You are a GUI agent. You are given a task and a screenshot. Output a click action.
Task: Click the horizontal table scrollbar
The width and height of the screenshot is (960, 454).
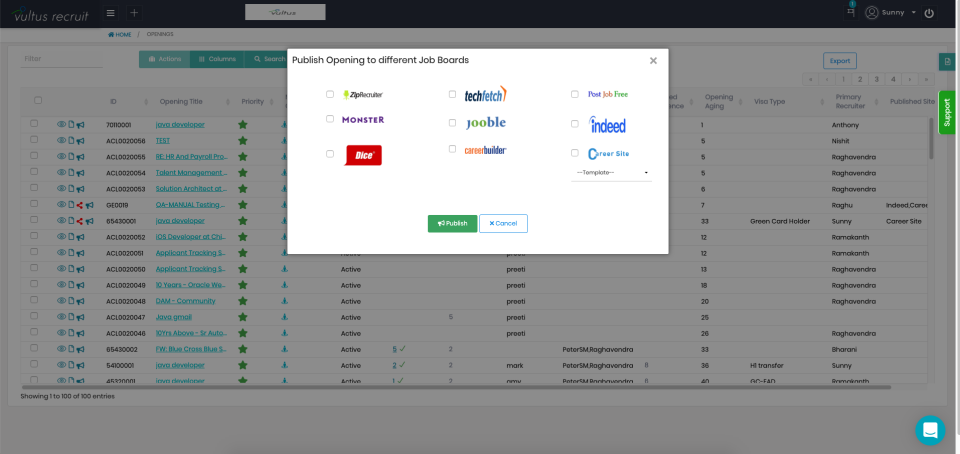(x=456, y=387)
